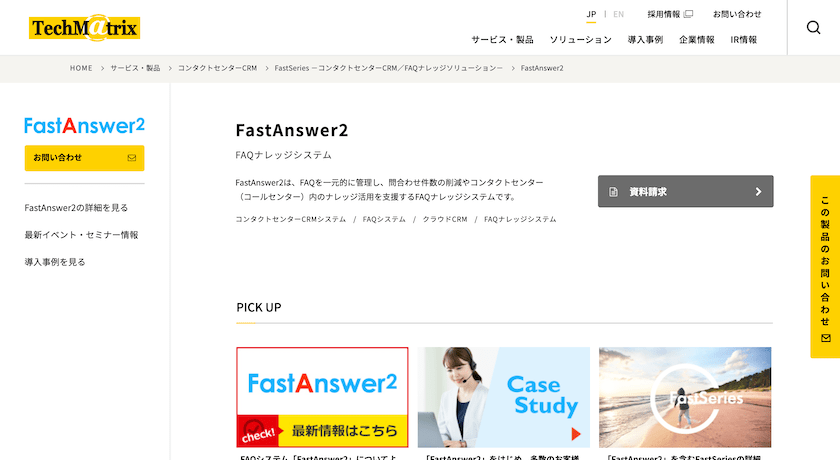Open the 採用情報 external link
840x460 pixels.
click(670, 14)
